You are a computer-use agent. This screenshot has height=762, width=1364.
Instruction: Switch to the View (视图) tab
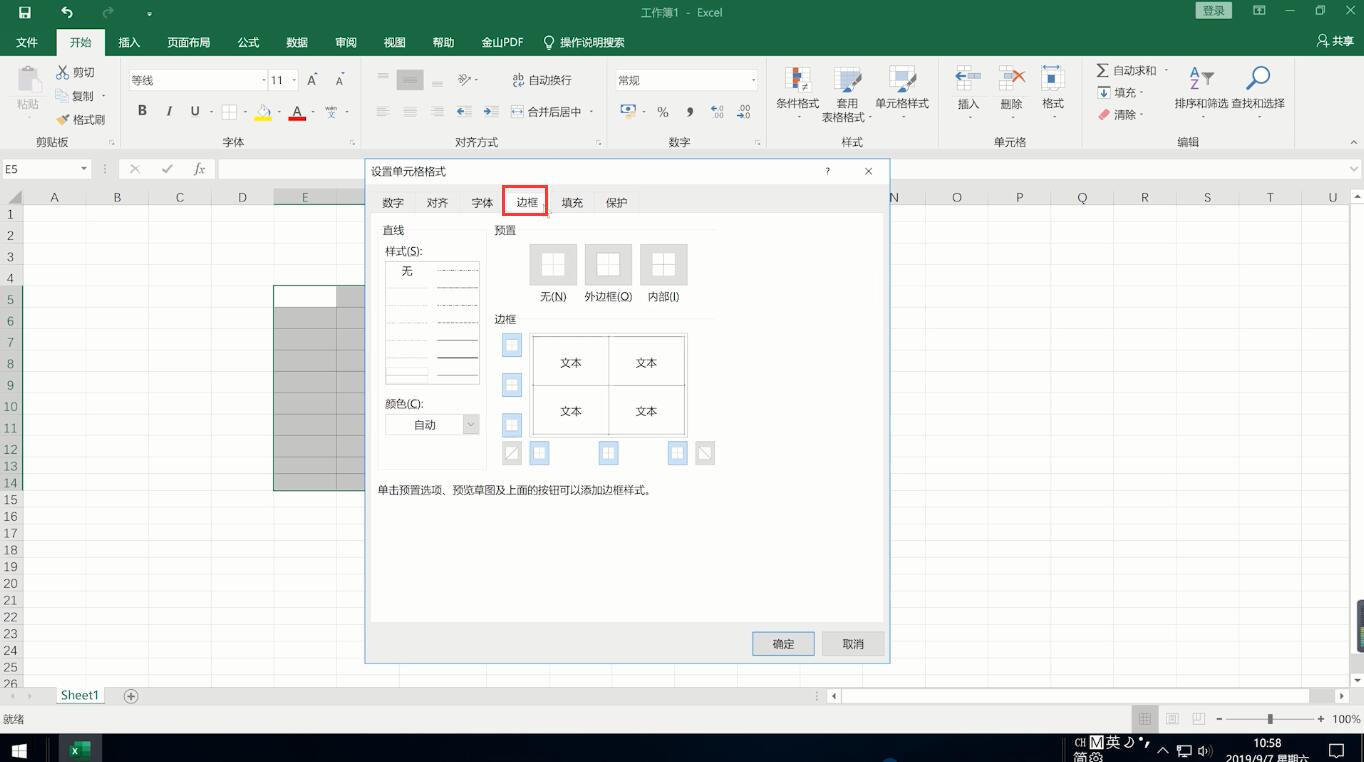(x=394, y=42)
